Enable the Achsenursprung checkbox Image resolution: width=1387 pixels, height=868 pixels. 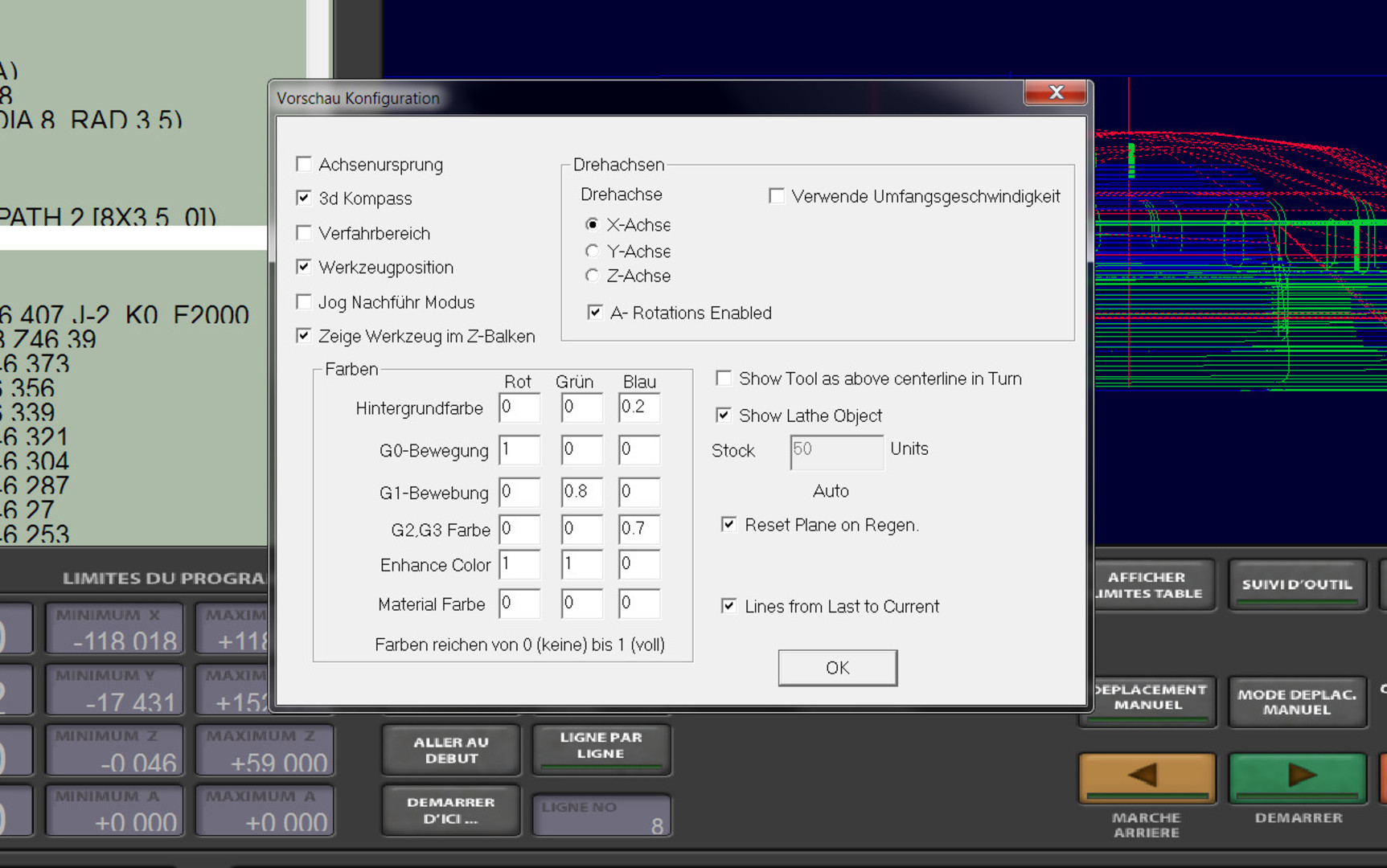pyautogui.click(x=304, y=164)
